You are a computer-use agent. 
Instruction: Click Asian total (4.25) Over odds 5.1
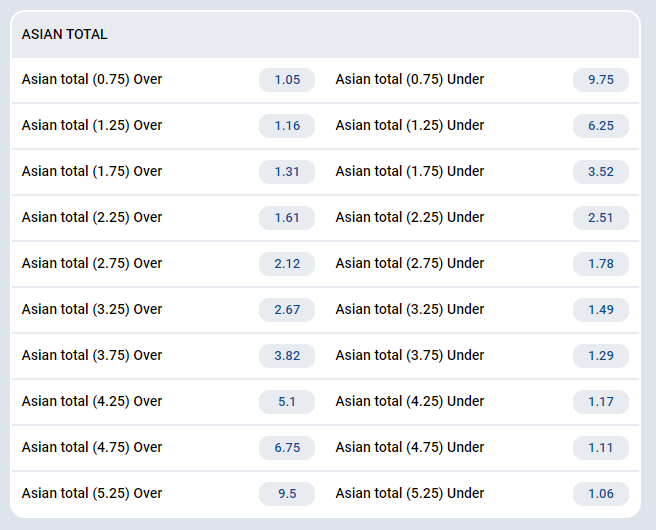(286, 402)
